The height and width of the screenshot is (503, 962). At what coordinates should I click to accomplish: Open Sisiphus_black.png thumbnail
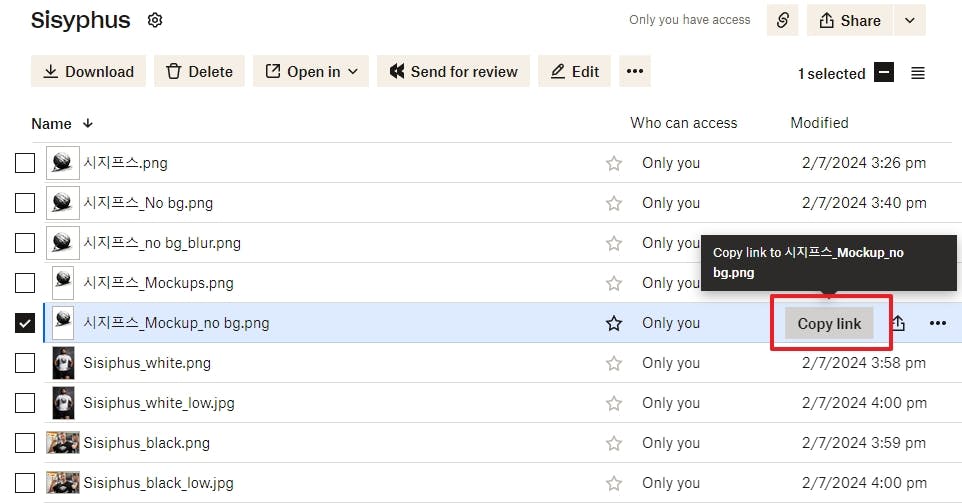click(63, 443)
